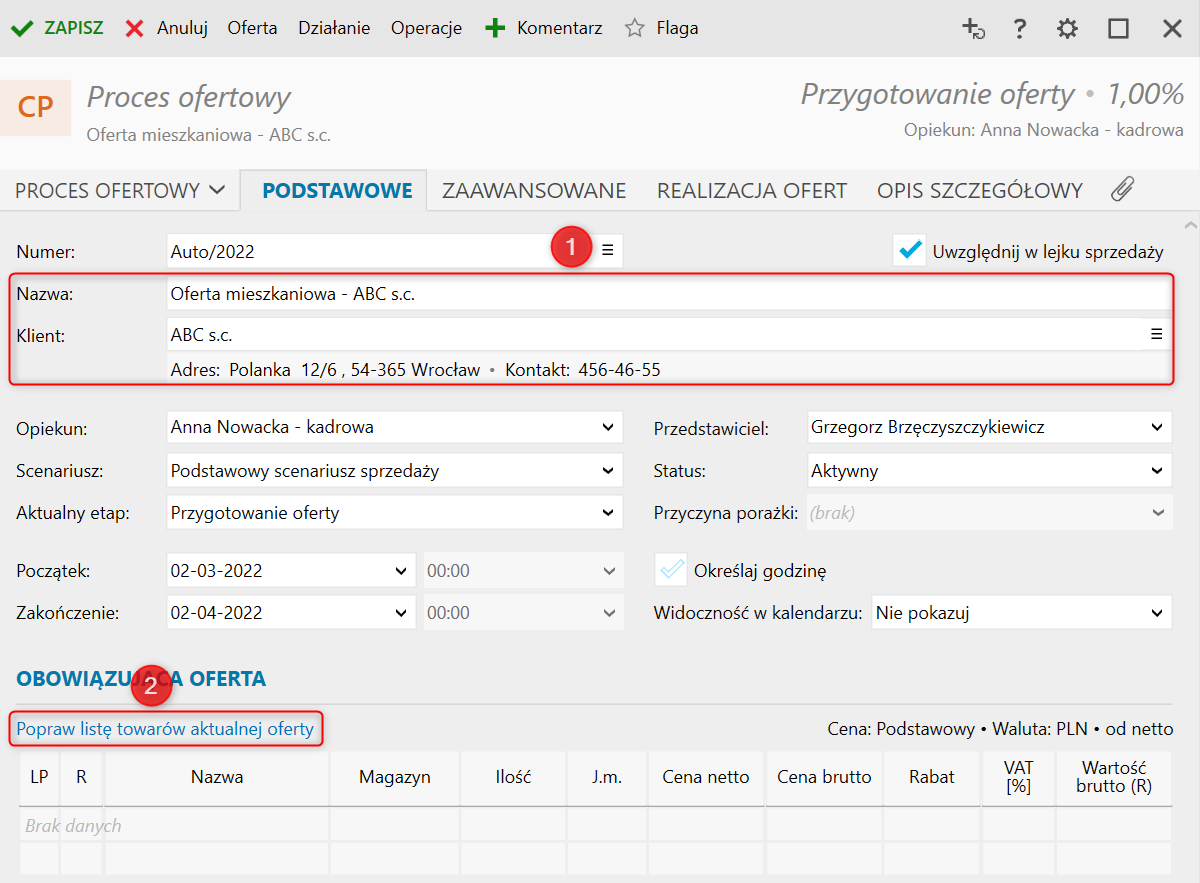Image resolution: width=1200 pixels, height=883 pixels.
Task: Toggle Uwzględnij w lejku sprzedaży checkbox
Action: pyautogui.click(x=910, y=251)
